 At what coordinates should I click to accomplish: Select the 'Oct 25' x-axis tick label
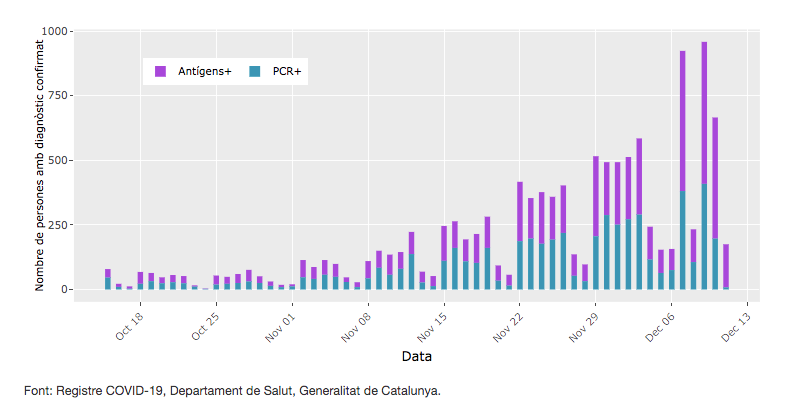[x=205, y=326]
